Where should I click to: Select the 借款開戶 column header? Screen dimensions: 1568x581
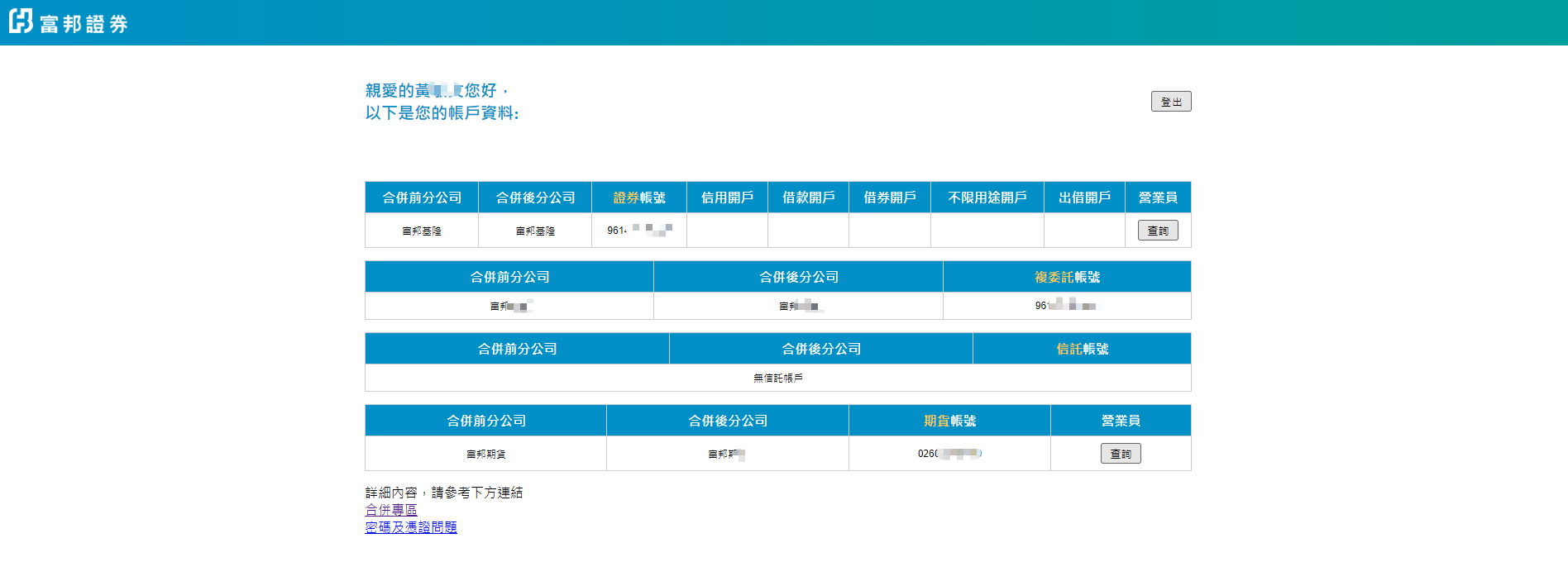[x=808, y=198]
